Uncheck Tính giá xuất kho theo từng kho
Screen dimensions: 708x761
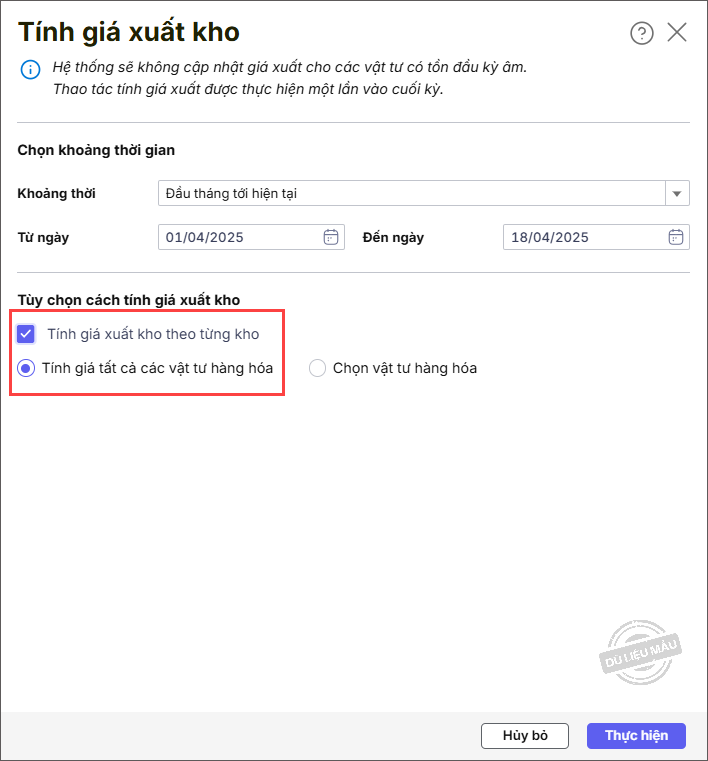(27, 334)
